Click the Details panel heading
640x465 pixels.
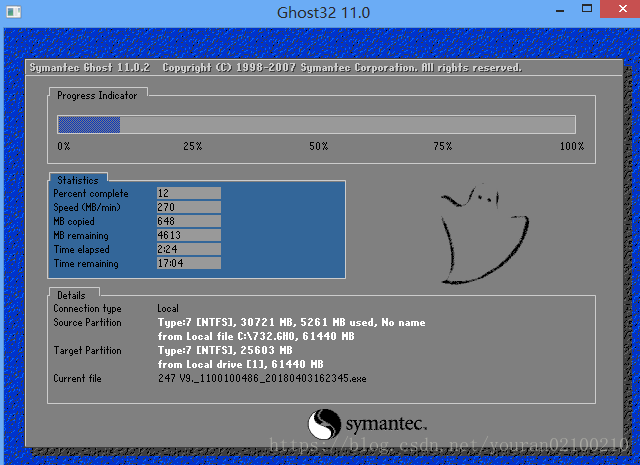[71, 295]
